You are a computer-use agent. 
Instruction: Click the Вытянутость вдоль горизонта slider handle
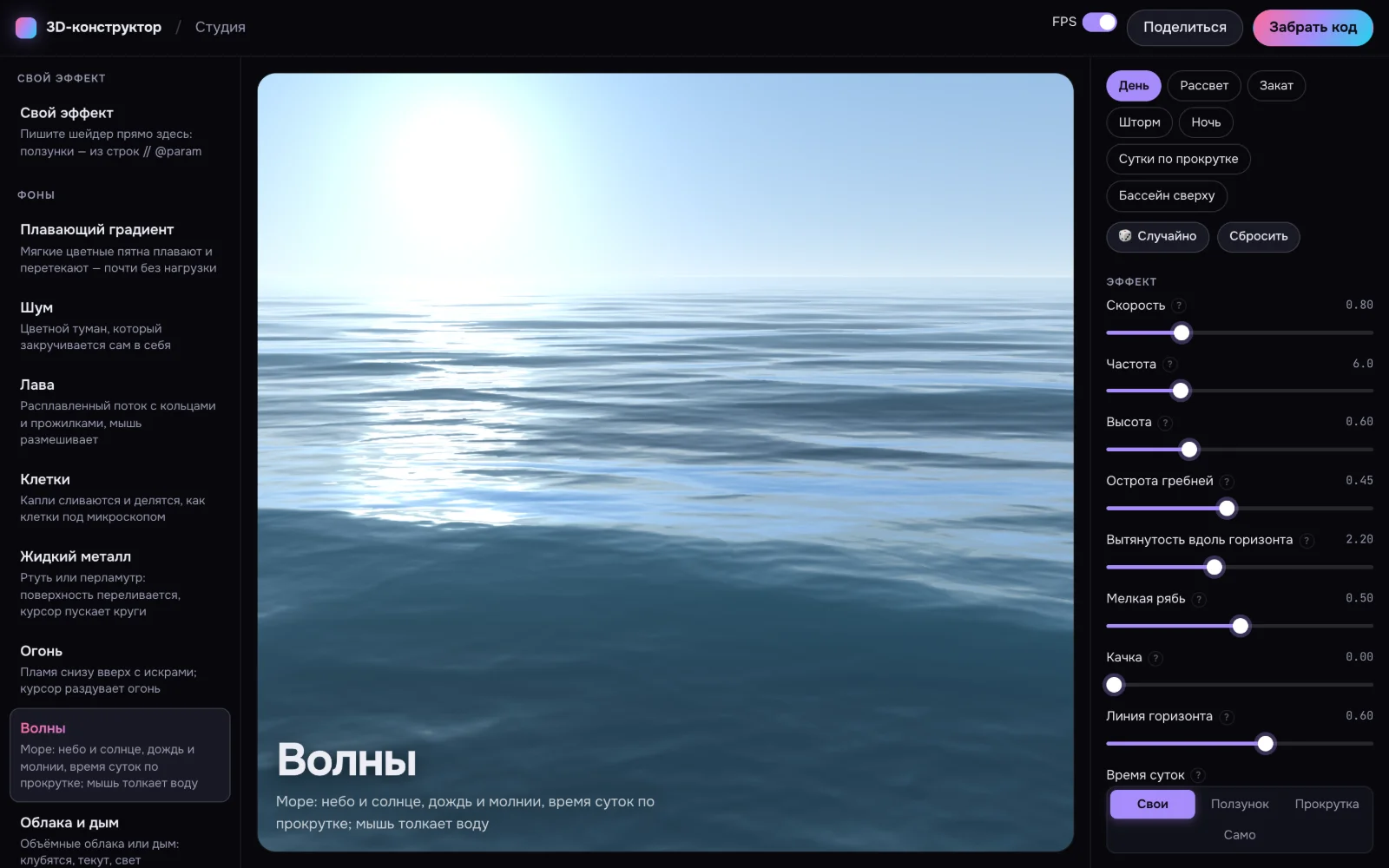[1215, 568]
